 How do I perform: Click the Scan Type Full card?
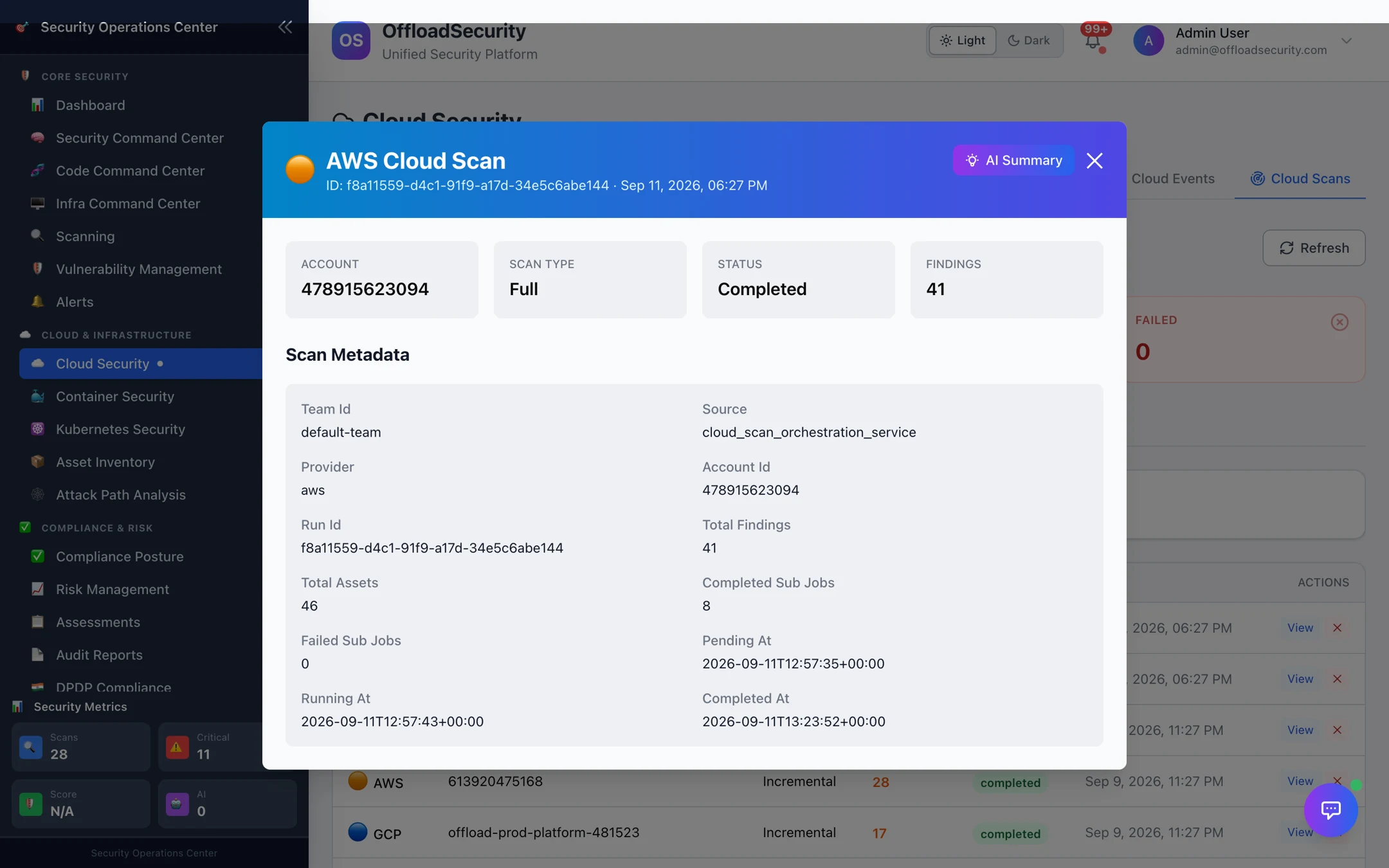tap(590, 280)
